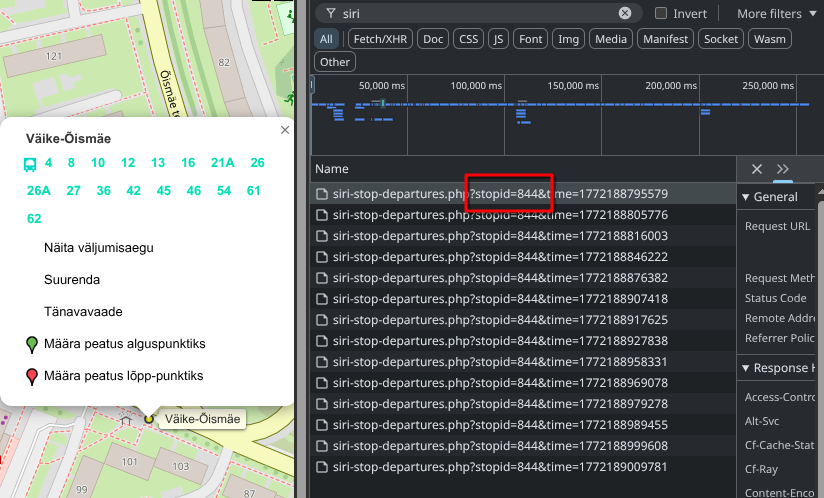Viewport: 824px width, 498px height.
Task: Toggle the All request types filter
Action: [327, 39]
